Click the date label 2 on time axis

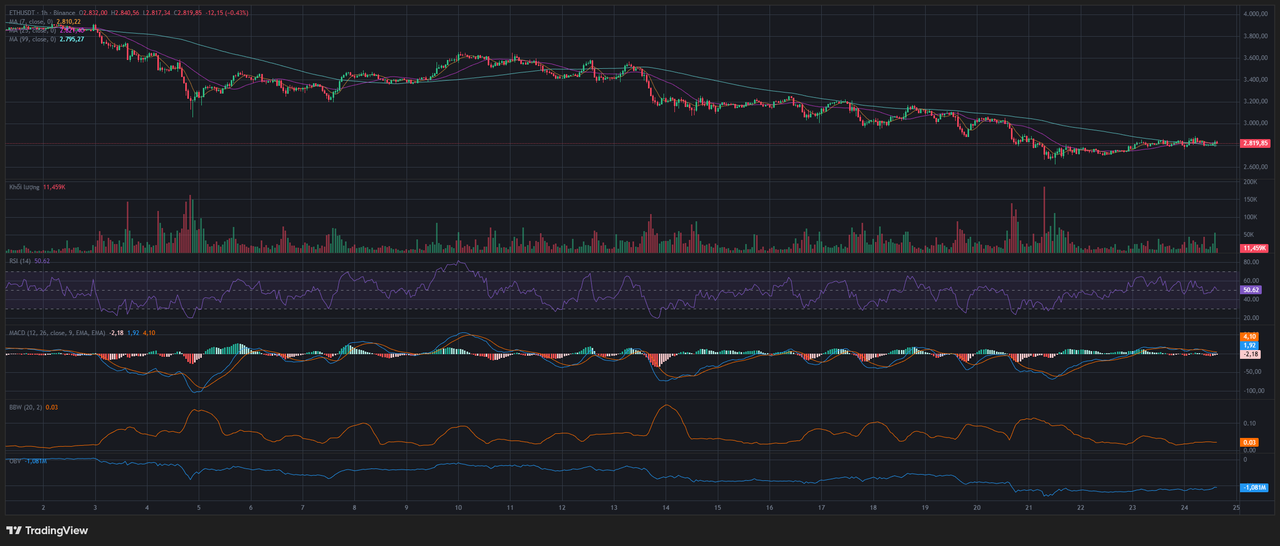43,507
